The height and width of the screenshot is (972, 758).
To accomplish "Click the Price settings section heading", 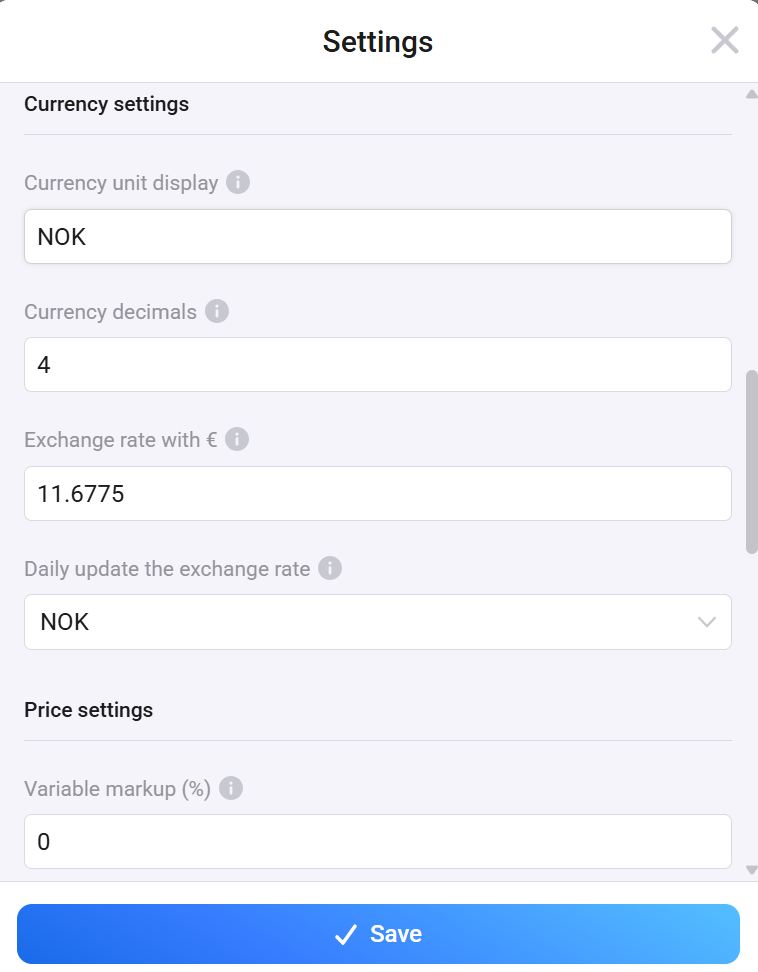I will click(x=88, y=710).
